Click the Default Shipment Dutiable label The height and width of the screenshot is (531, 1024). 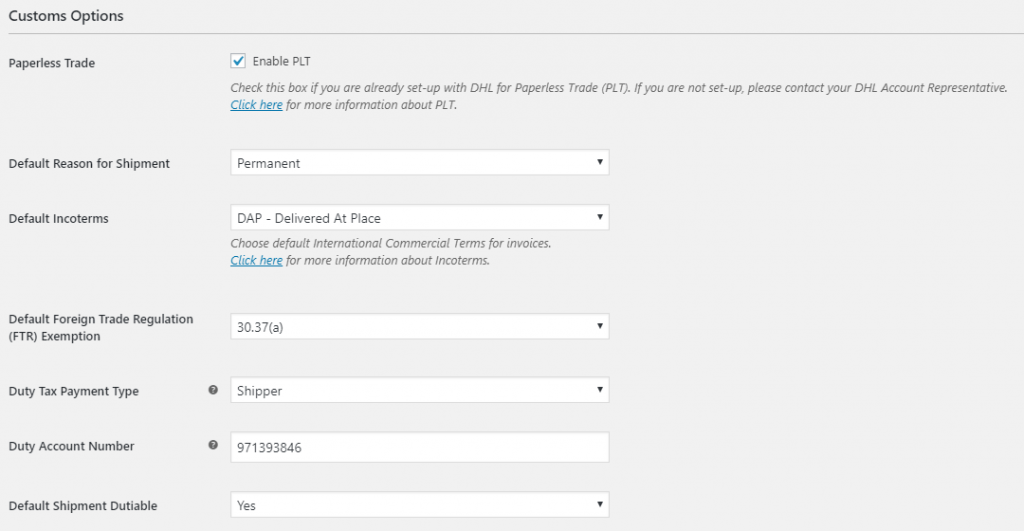(82, 506)
